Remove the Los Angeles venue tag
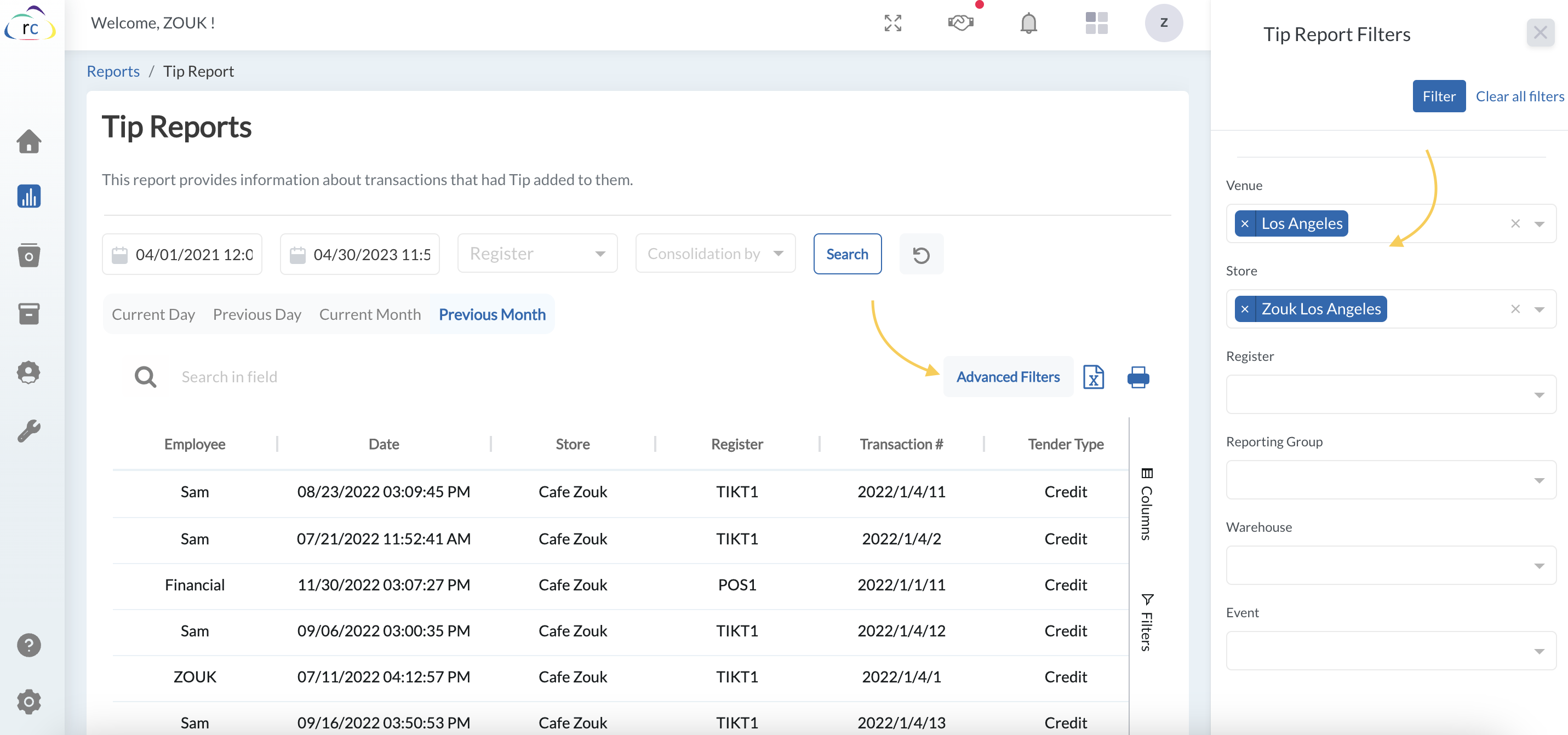The image size is (1568, 735). pos(1245,224)
